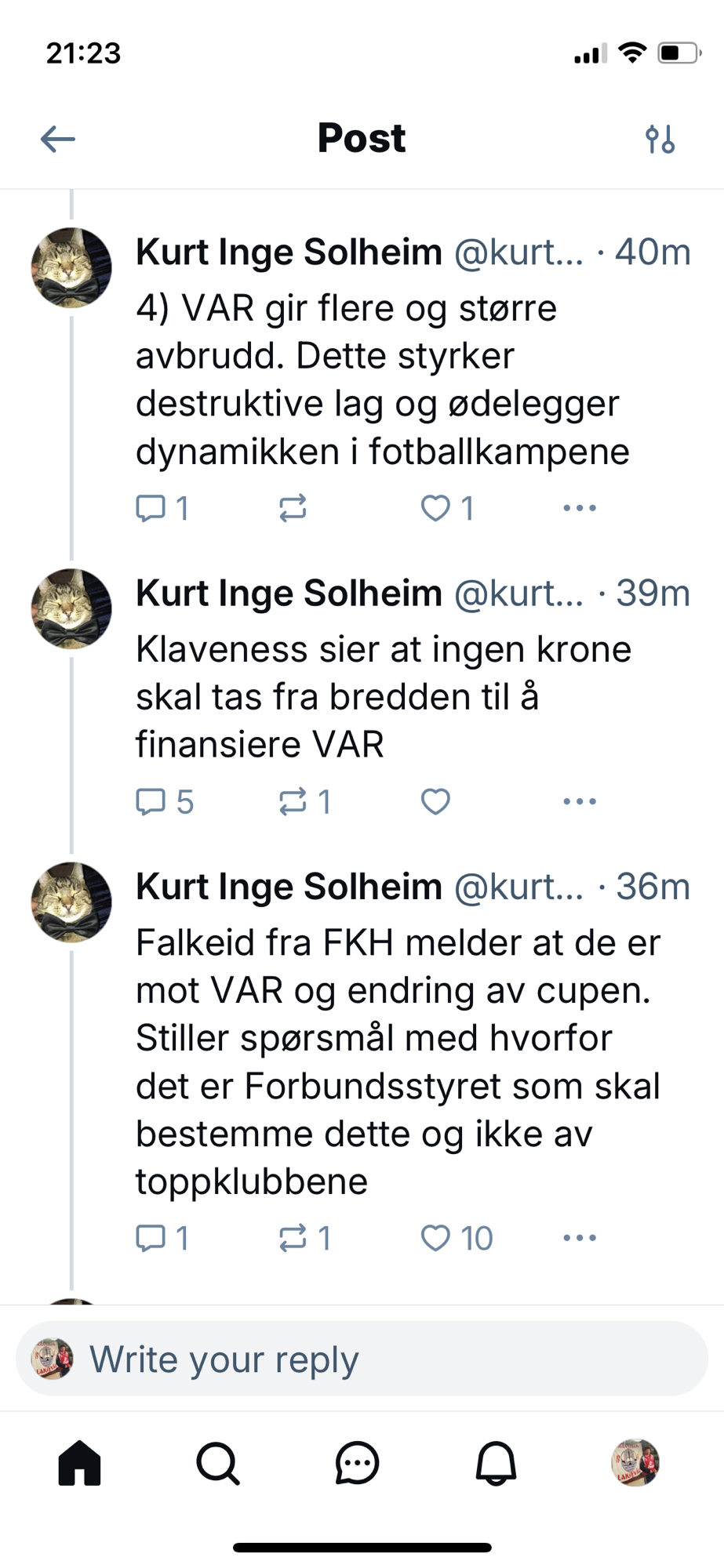Go to the Home tab
The width and height of the screenshot is (724, 1568).
pos(80,1463)
